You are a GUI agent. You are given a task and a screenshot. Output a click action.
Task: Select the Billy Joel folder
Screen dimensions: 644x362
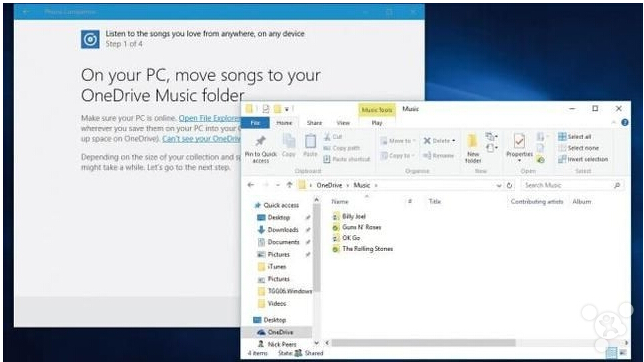349,216
